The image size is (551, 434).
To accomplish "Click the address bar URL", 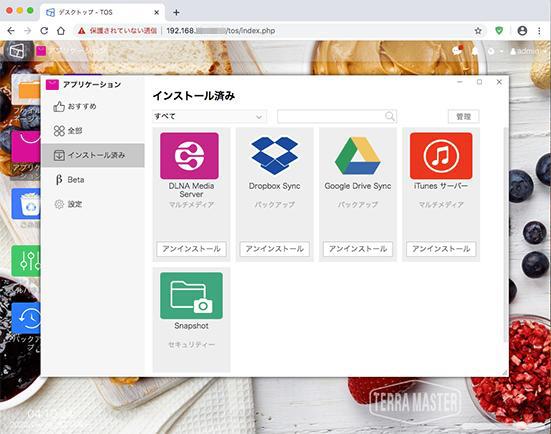I will 220,31.
